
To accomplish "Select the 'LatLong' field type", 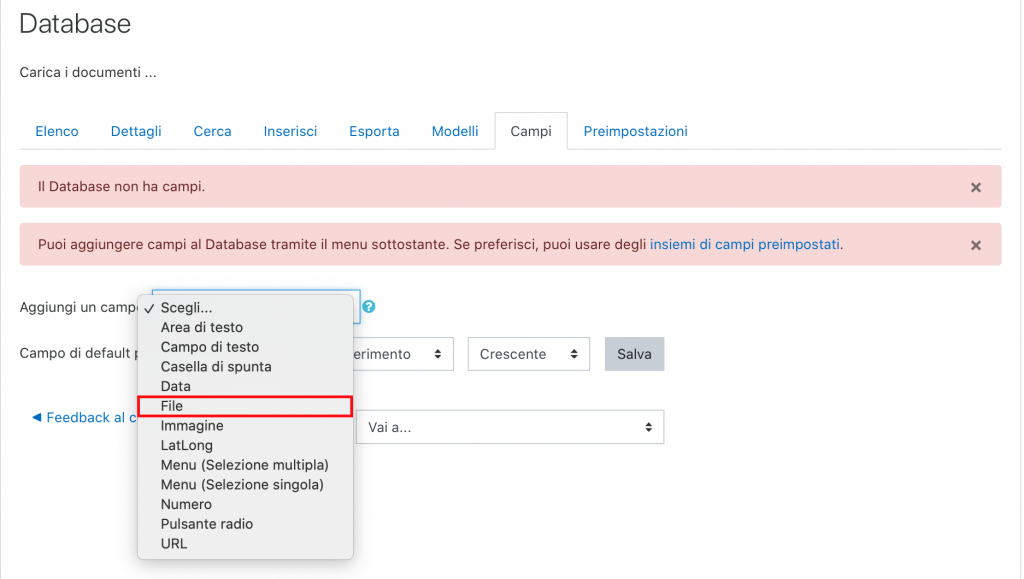I will 246,445.
